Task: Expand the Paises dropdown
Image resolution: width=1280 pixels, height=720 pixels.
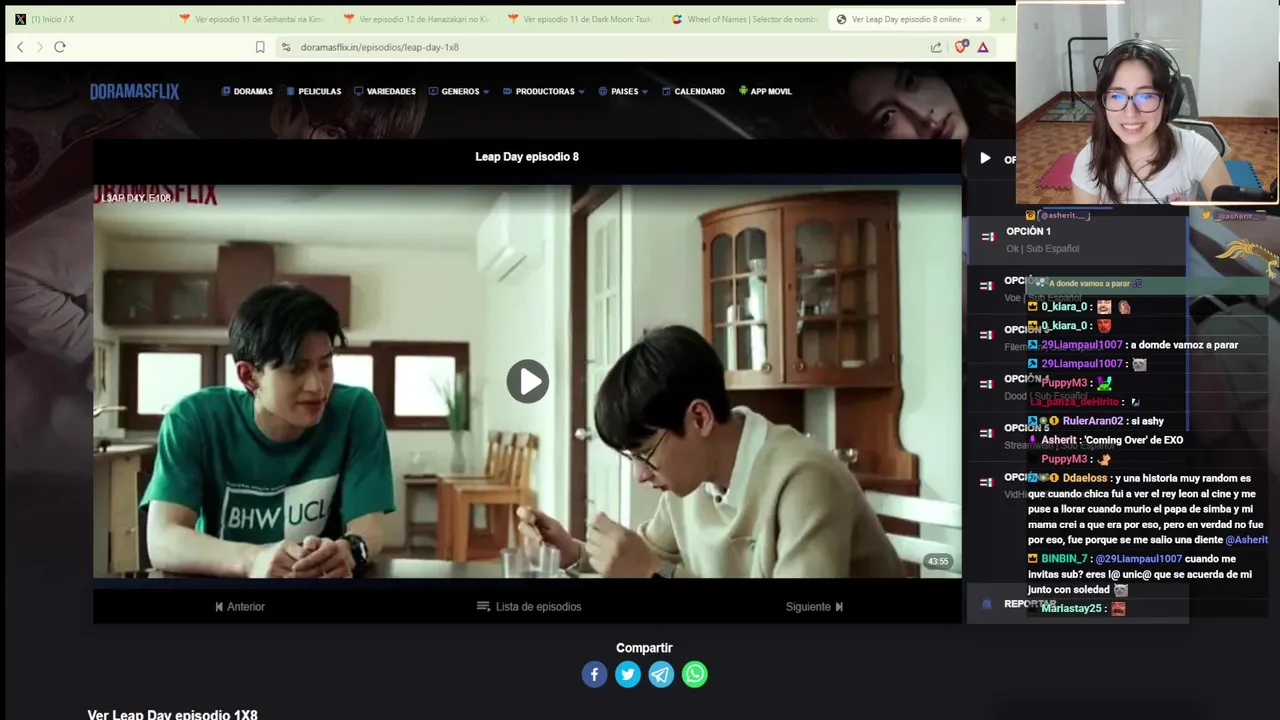Action: click(x=623, y=91)
